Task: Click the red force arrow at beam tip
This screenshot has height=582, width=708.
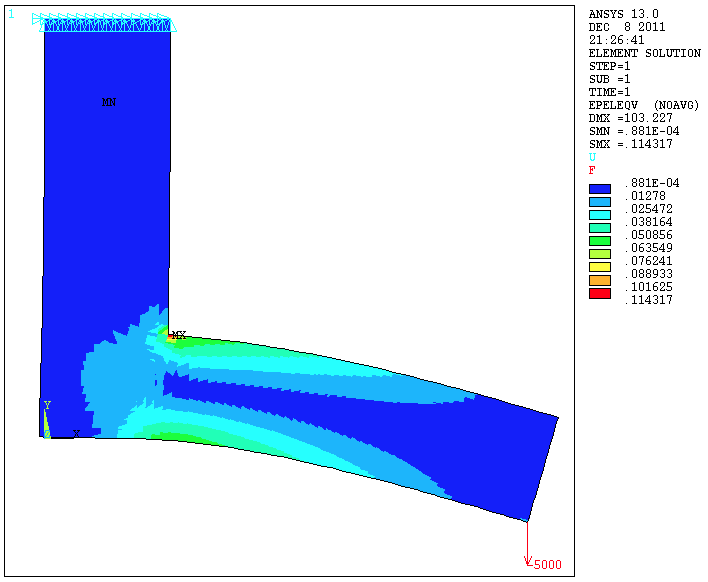Action: (x=527, y=543)
